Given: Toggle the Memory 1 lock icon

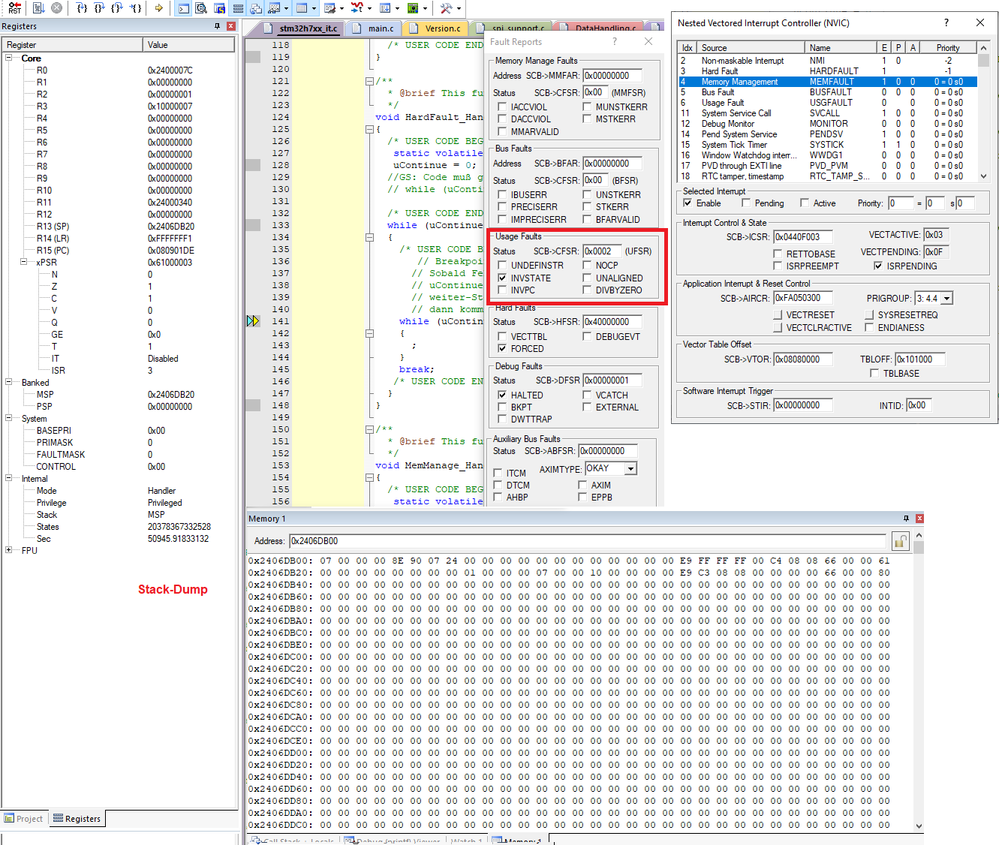Looking at the screenshot, I should pos(900,541).
